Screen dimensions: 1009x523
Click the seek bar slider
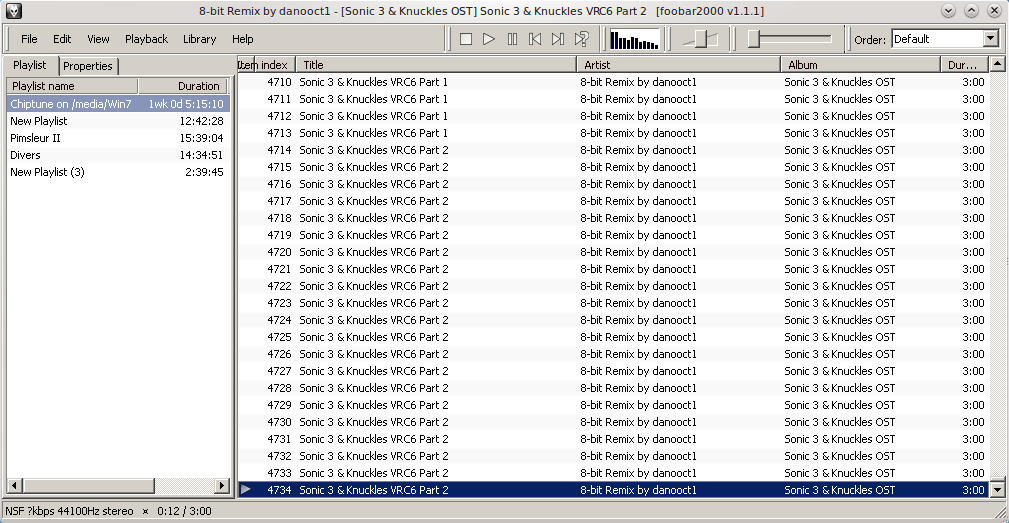[x=790, y=39]
